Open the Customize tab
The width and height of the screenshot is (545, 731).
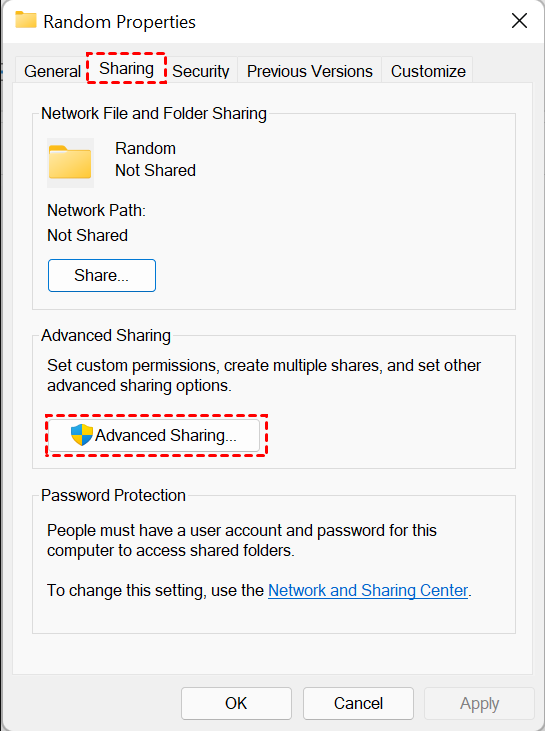click(428, 71)
